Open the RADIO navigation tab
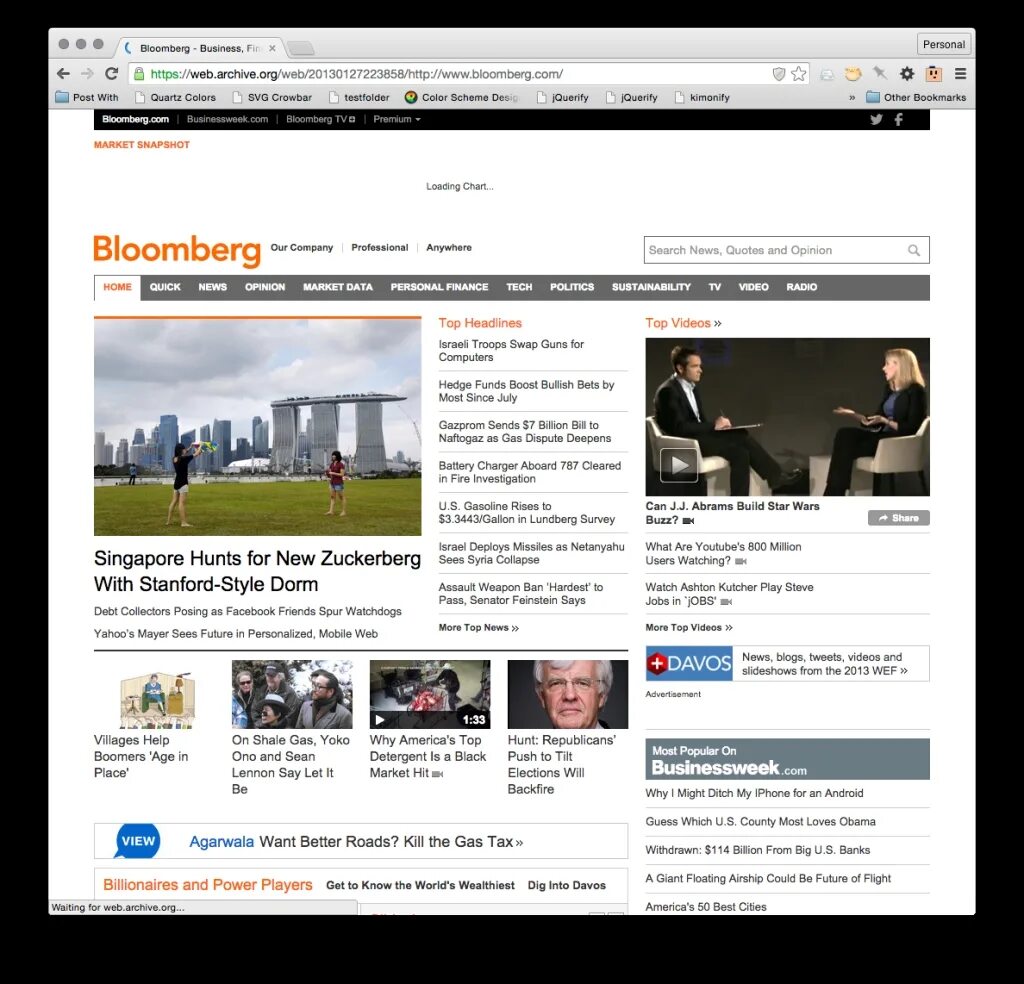This screenshot has height=984, width=1024. [802, 287]
